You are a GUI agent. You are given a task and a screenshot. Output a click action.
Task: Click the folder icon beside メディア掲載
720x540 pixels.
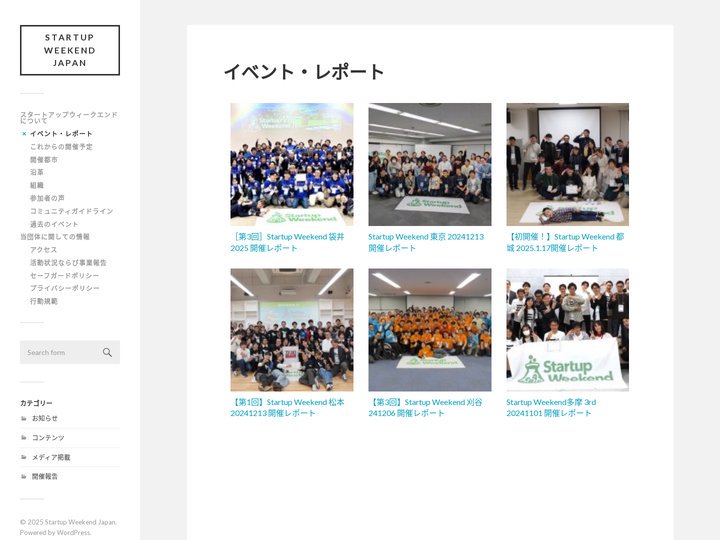pos(24,457)
